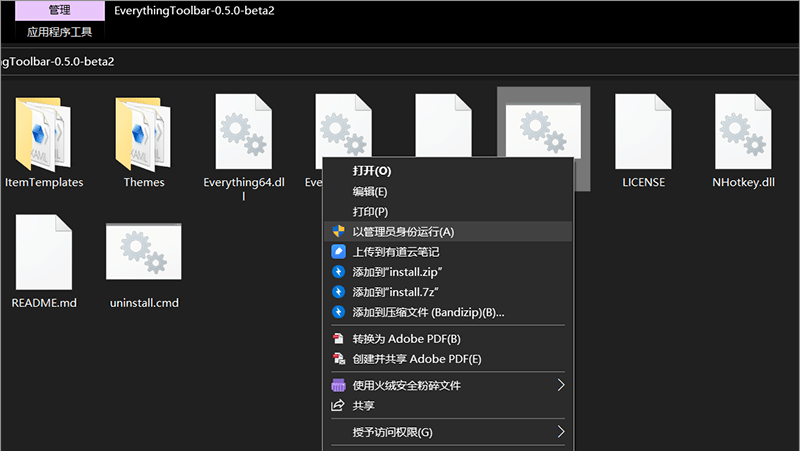Select the Everything64.dll file icon
The height and width of the screenshot is (469, 800).
coord(243,132)
